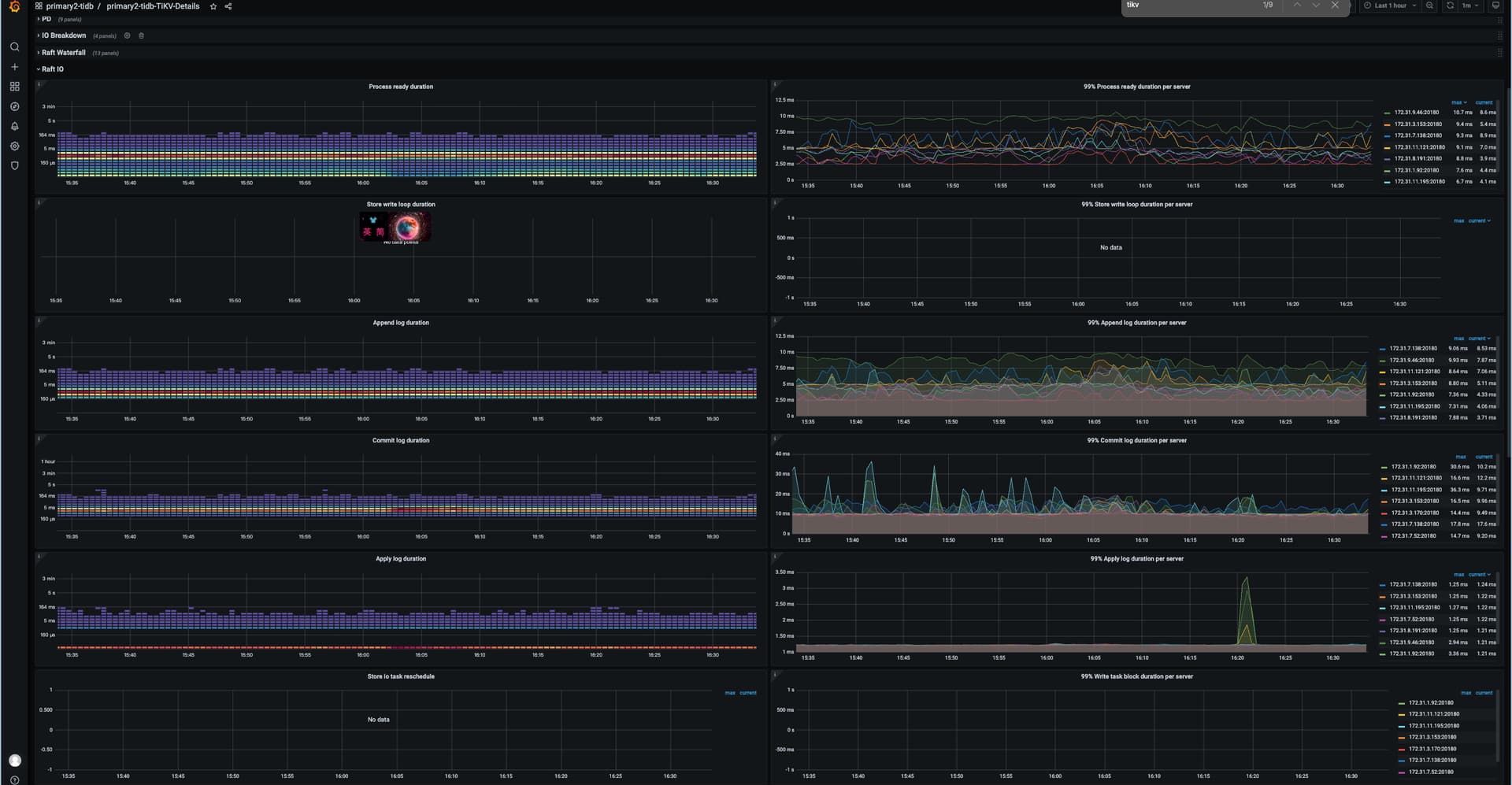
Task: Star the primary2-tidb-TiKV-Details dashboard
Action: [x=213, y=6]
